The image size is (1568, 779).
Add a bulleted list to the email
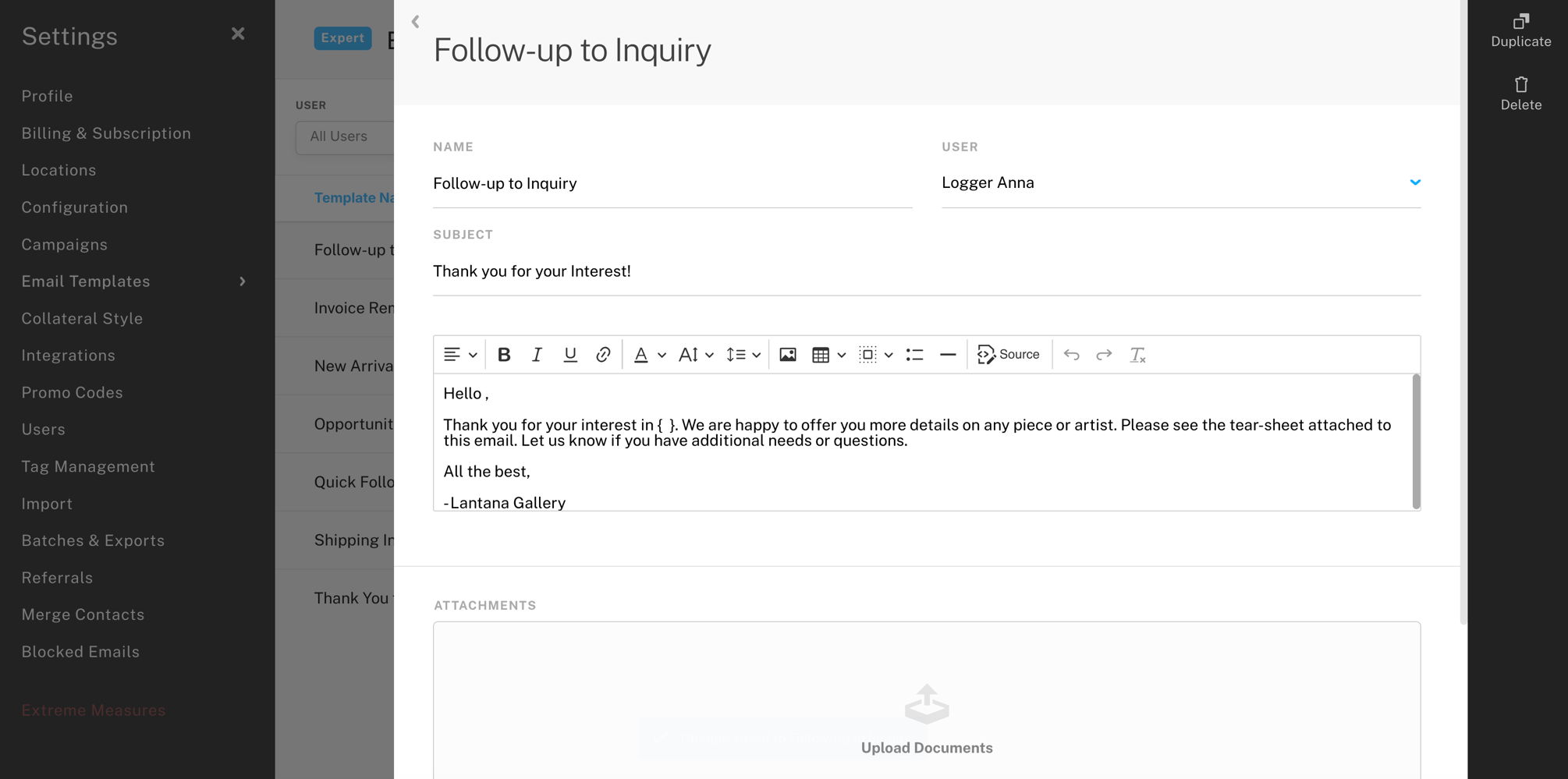(915, 355)
